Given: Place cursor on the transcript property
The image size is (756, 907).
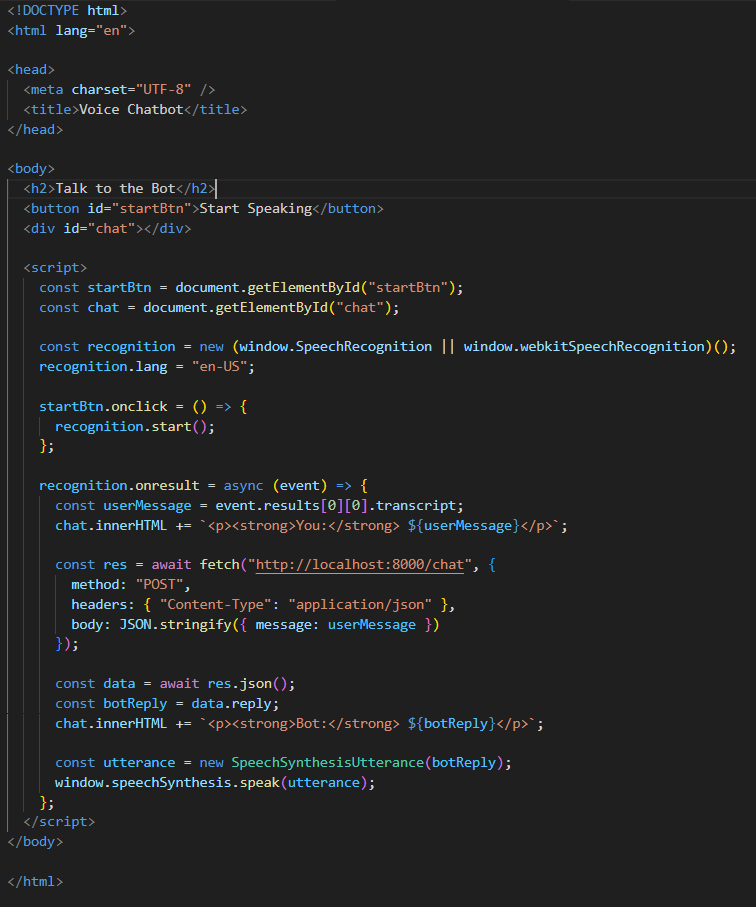Looking at the screenshot, I should click(x=423, y=505).
